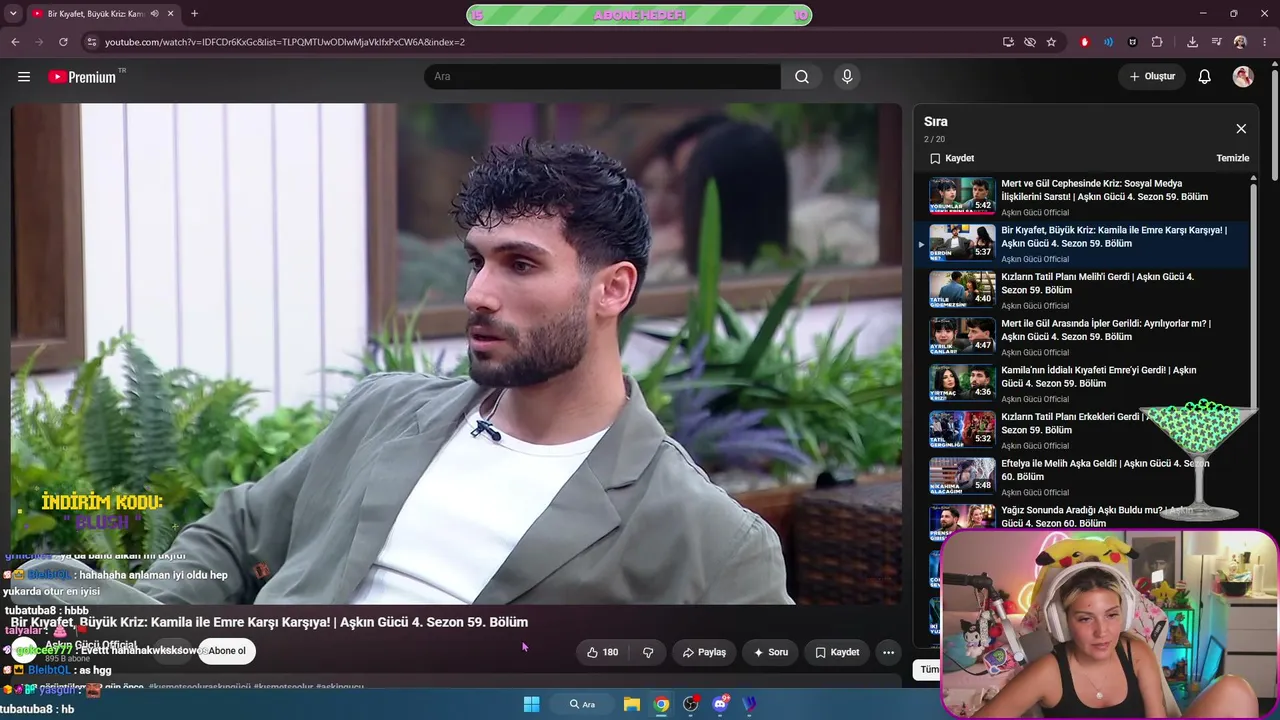
Task: Save the queue using Kaydet in Sıra panel
Action: coord(952,158)
